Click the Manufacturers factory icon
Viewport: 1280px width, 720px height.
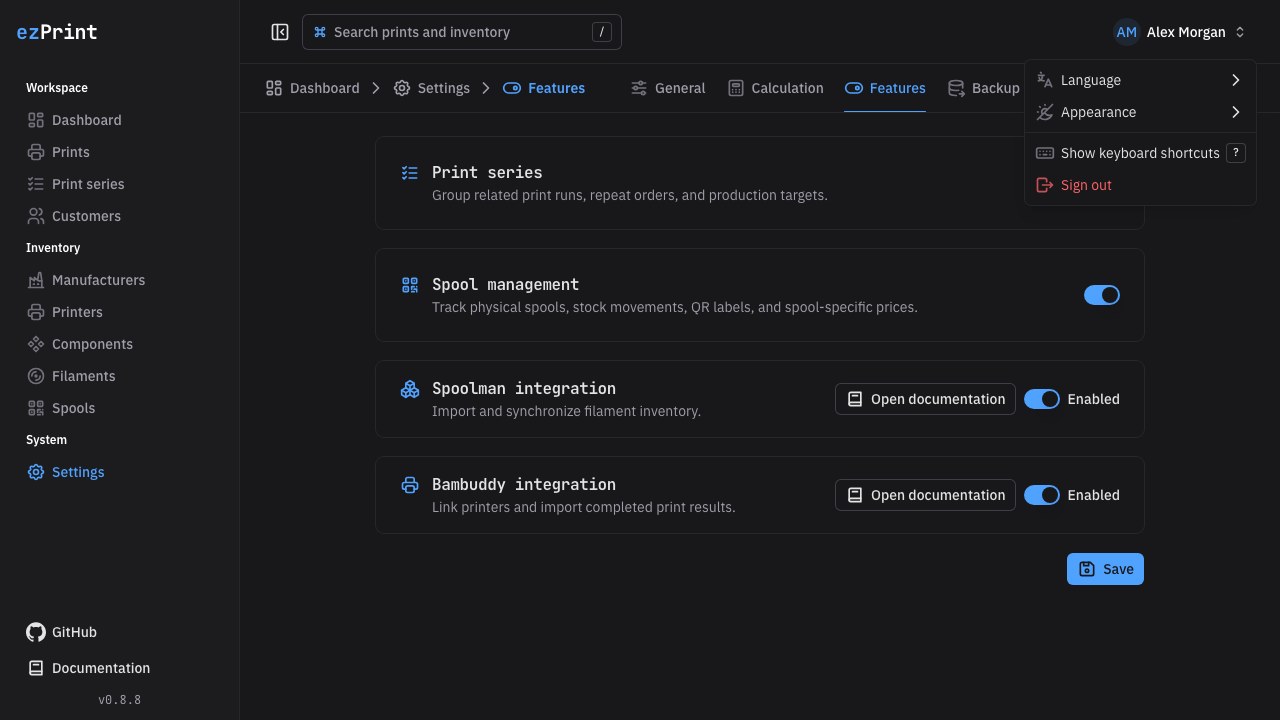36,280
